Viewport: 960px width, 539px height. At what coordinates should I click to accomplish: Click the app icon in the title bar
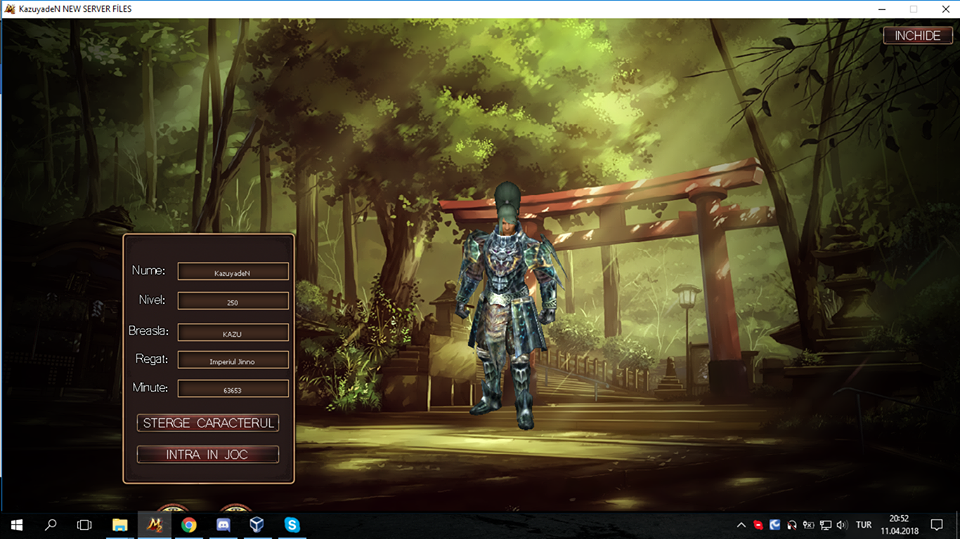(9, 9)
